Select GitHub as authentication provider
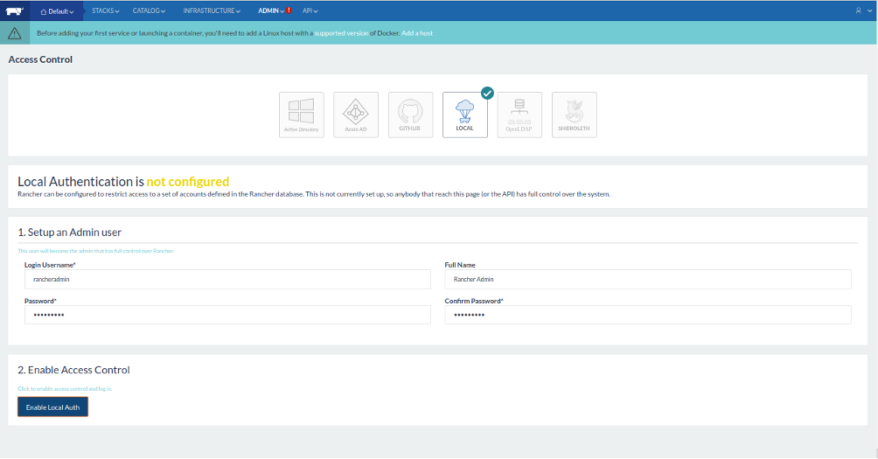 [x=410, y=115]
